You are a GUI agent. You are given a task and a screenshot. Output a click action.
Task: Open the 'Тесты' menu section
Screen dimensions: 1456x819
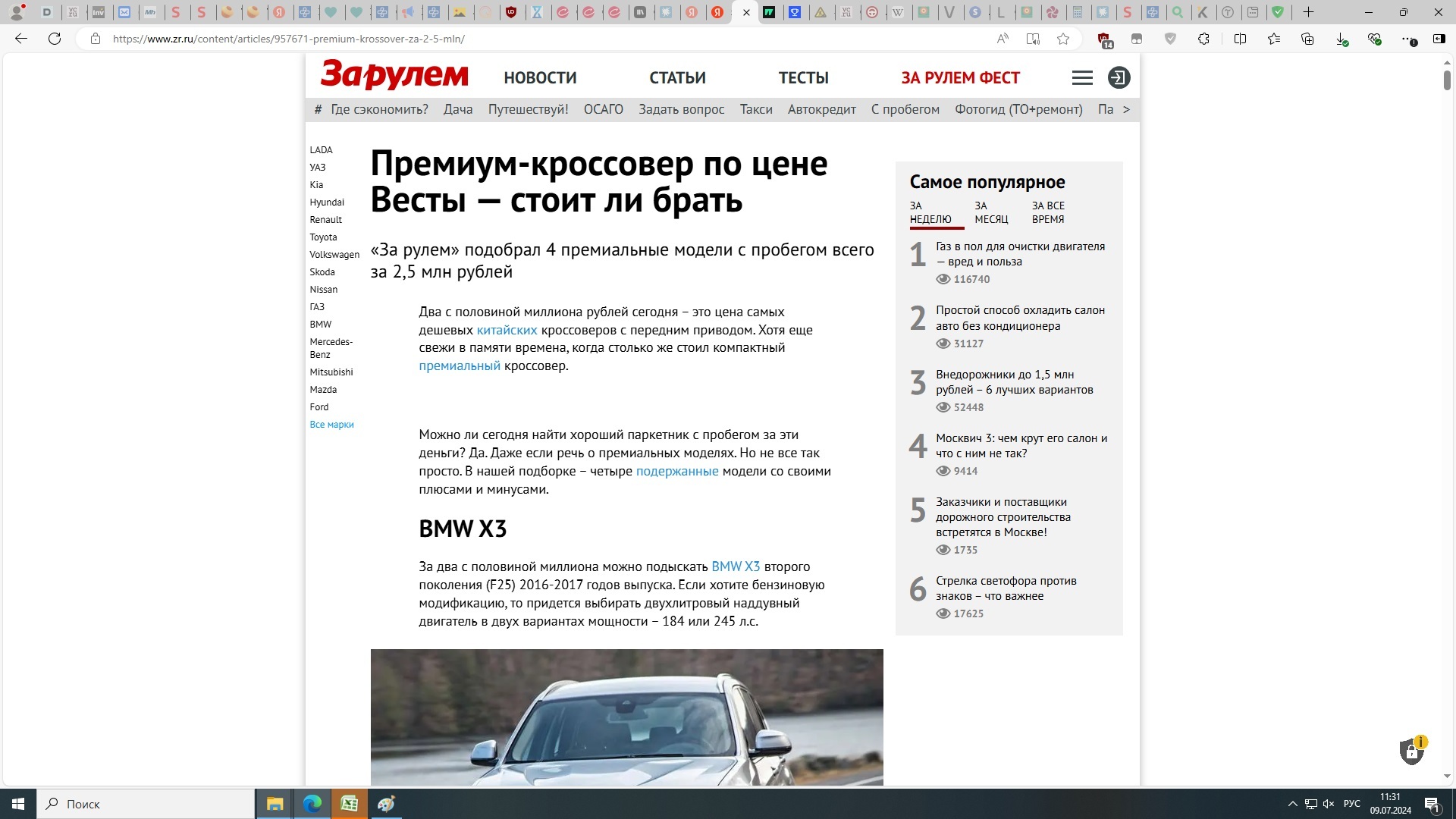(803, 77)
